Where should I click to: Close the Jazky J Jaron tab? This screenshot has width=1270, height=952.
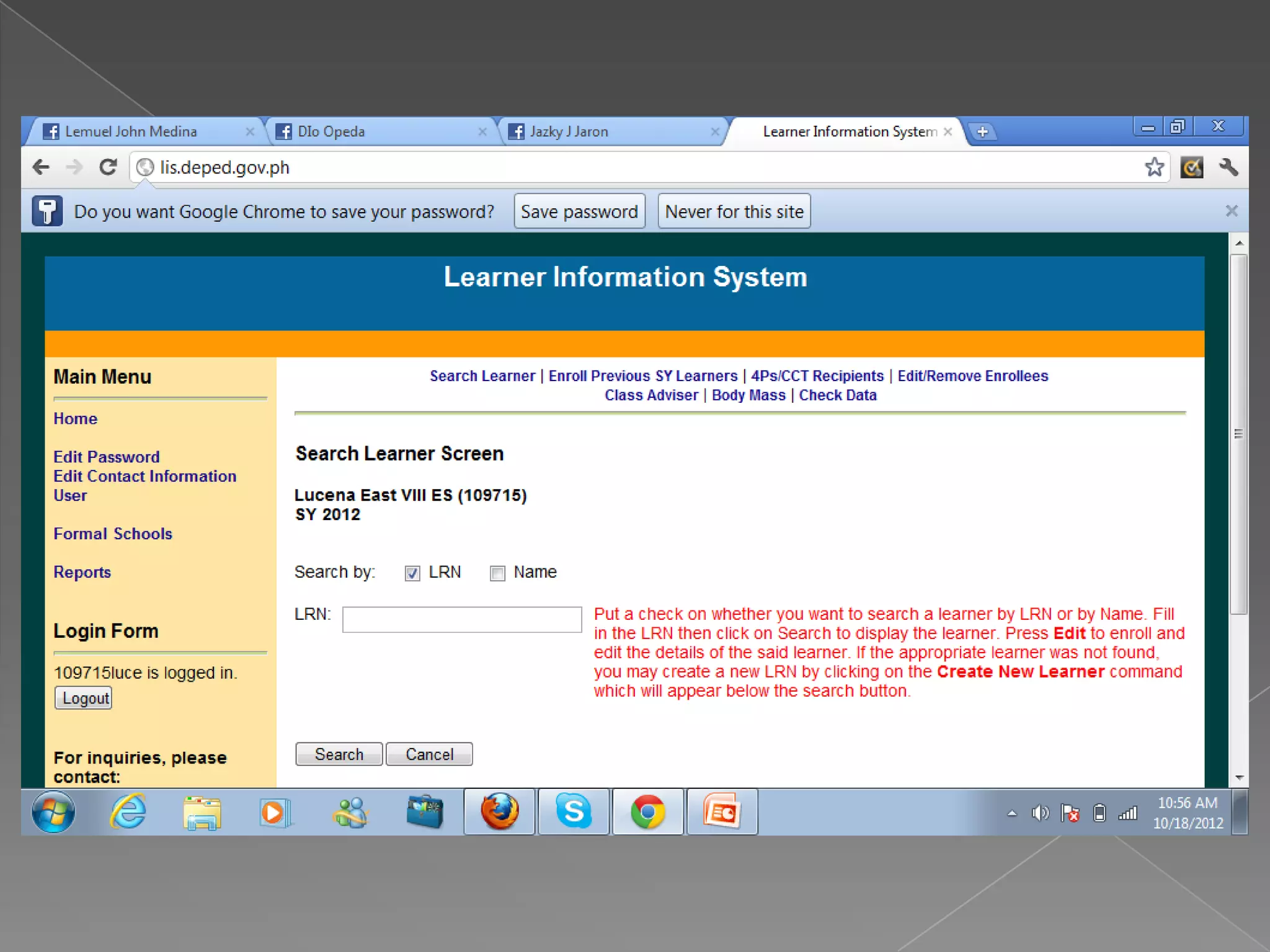[x=715, y=131]
